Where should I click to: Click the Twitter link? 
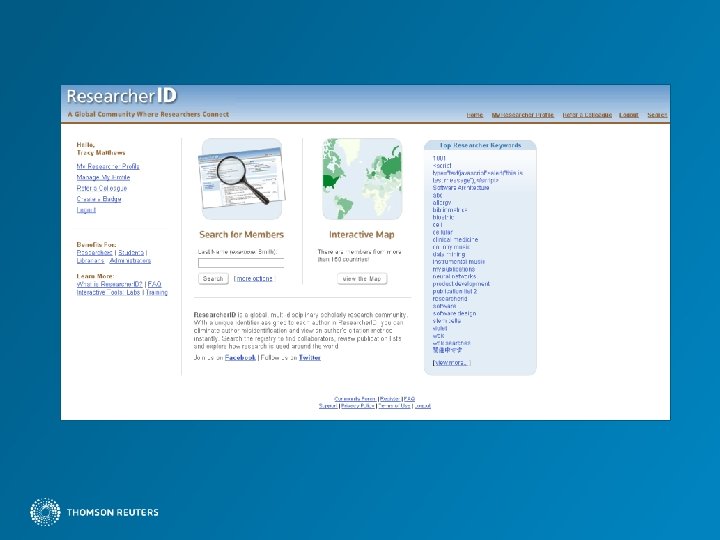[310, 358]
